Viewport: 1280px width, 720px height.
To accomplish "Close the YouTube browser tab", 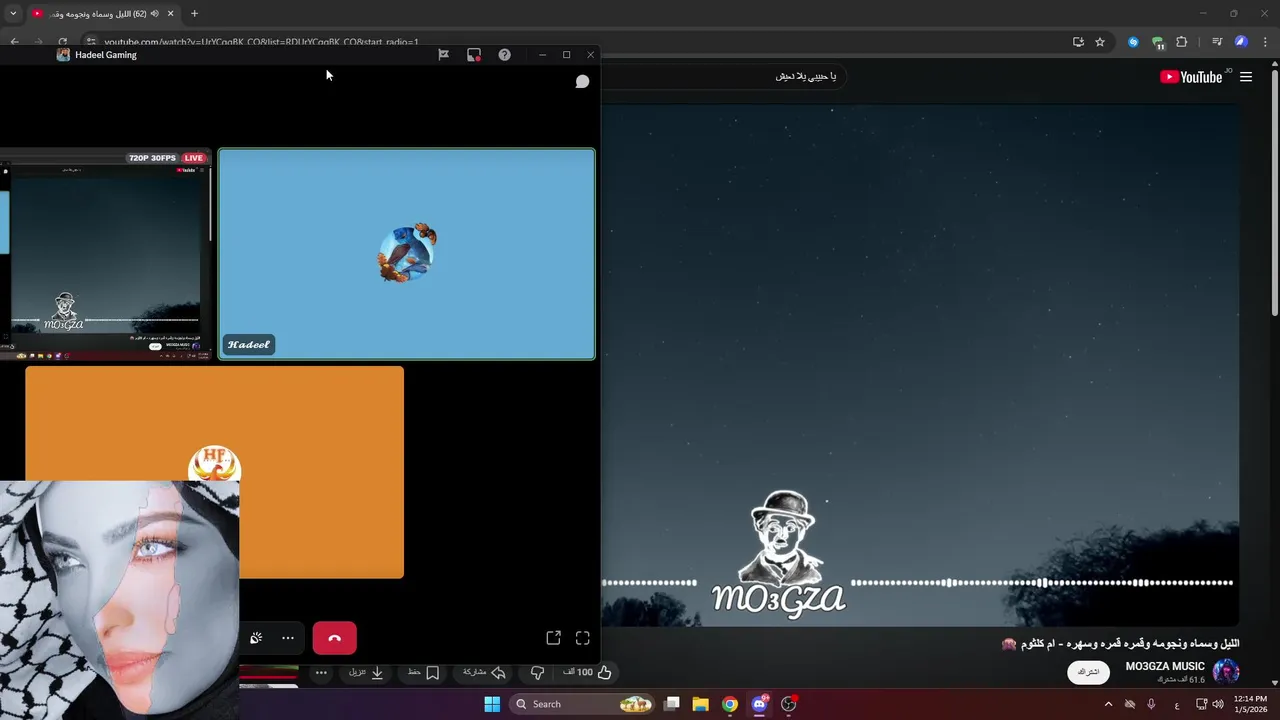I will pyautogui.click(x=171, y=14).
